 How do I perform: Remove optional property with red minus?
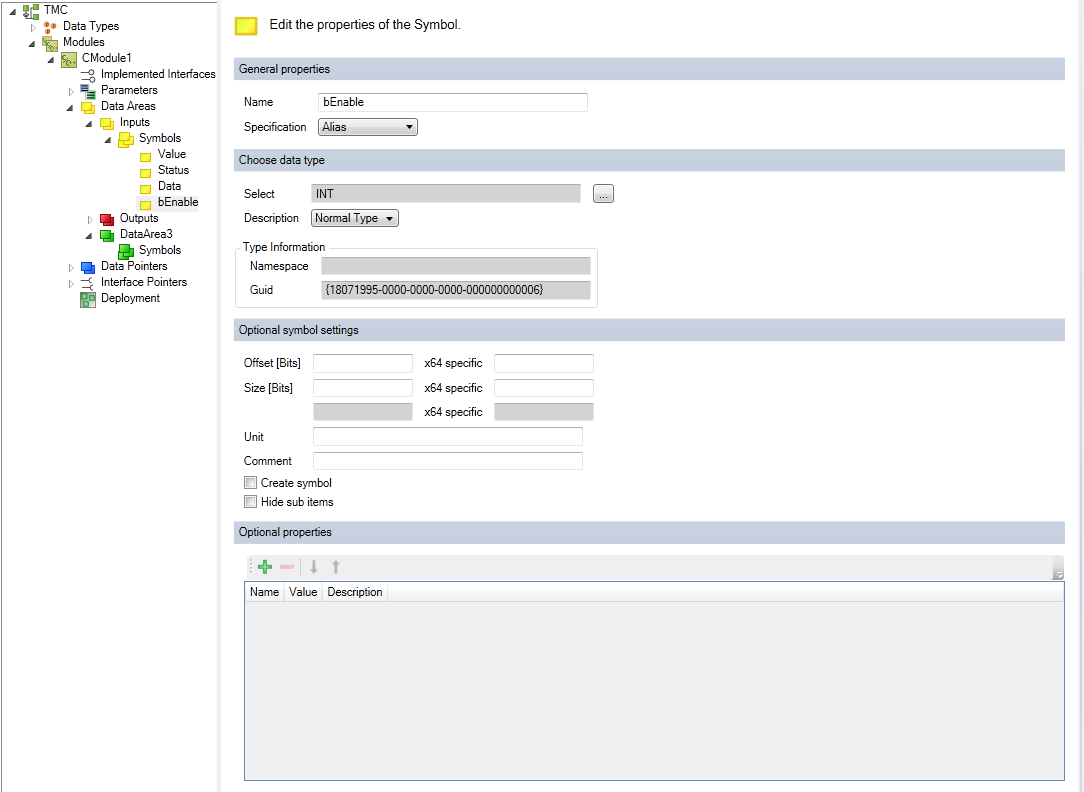click(287, 567)
